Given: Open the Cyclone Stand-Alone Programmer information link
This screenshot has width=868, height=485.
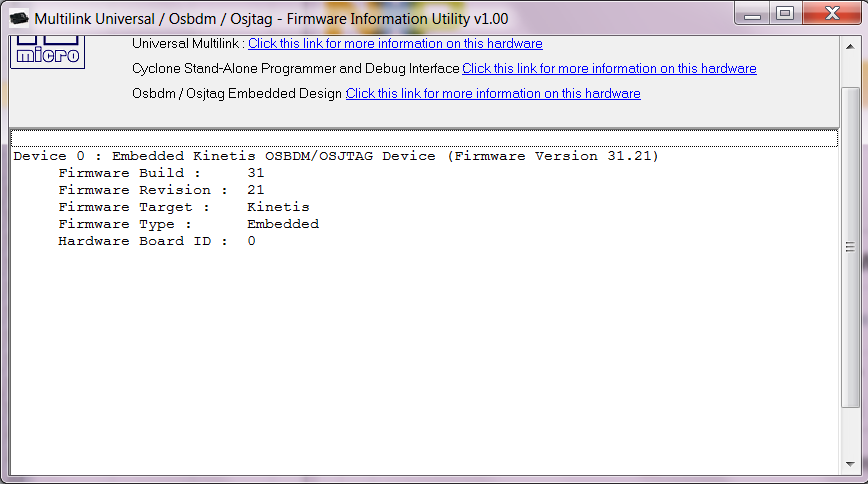Looking at the screenshot, I should point(609,69).
